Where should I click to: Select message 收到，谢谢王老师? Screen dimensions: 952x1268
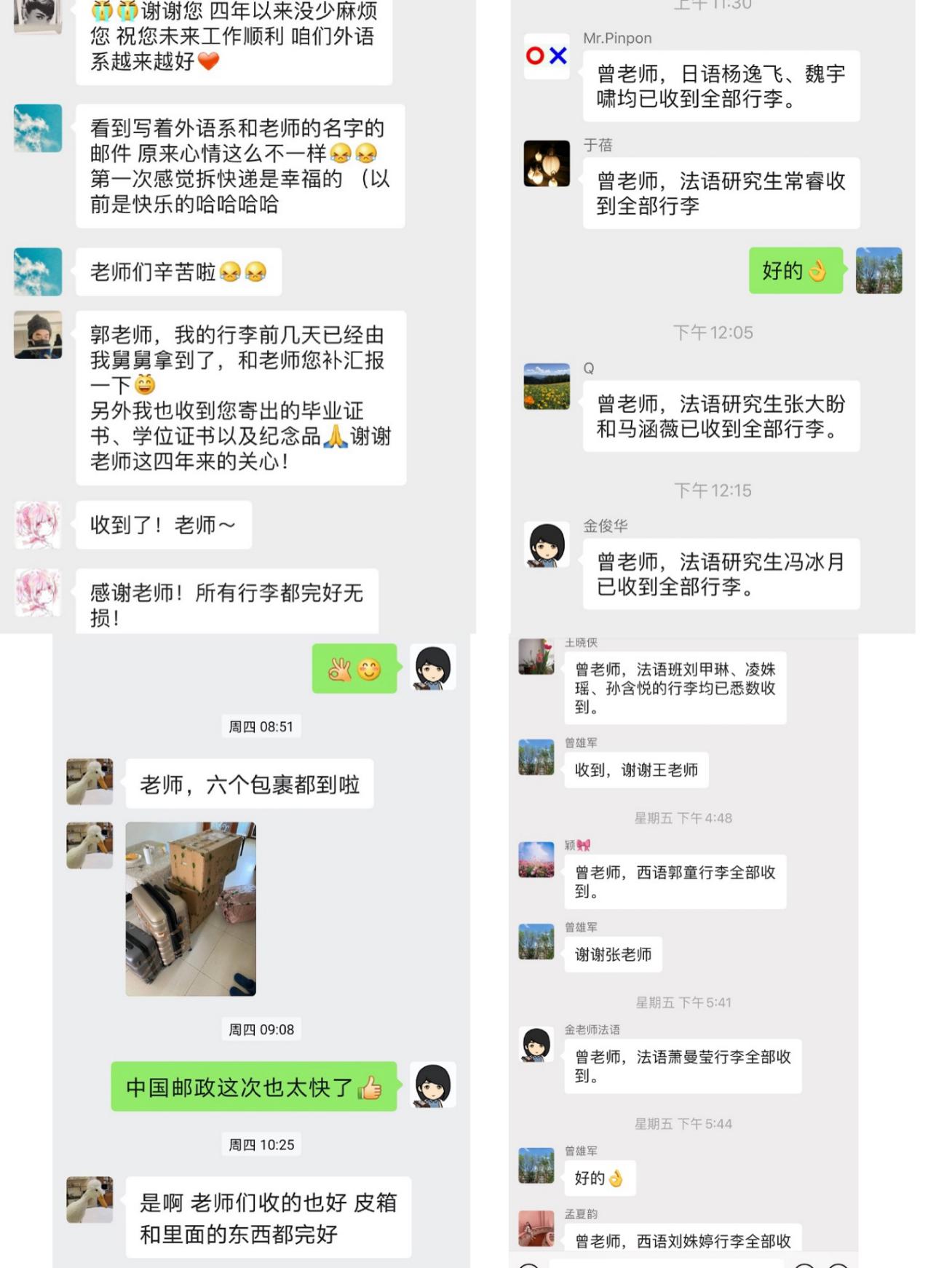[636, 770]
